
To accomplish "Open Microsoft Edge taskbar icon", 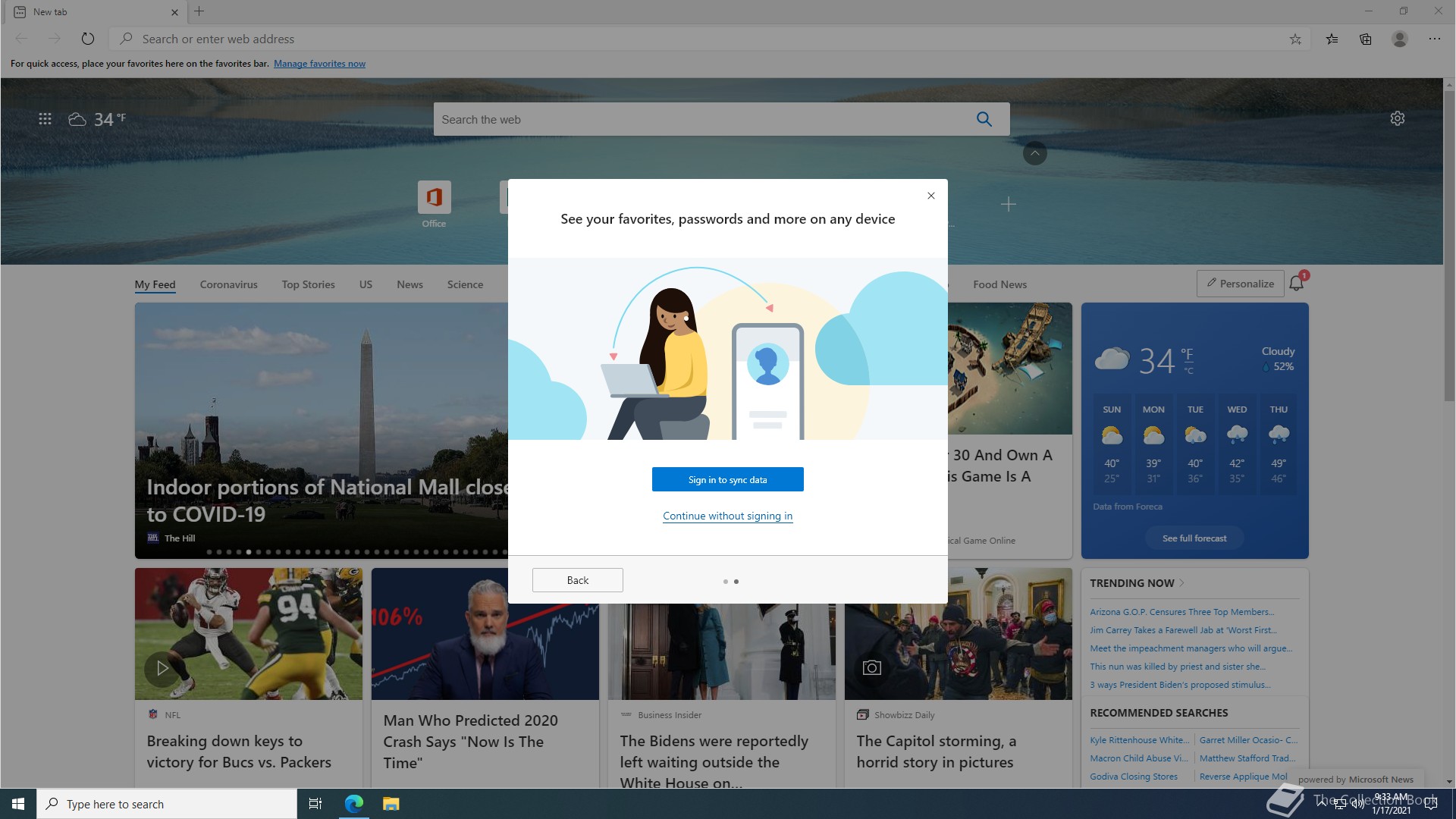I will [353, 804].
